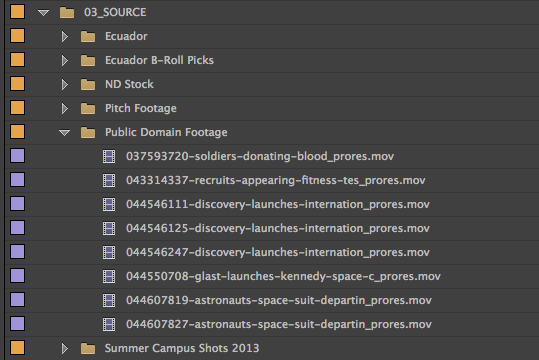
Task: Click violet label swatch for 044550708-glast clip
Action: [x=18, y=275]
